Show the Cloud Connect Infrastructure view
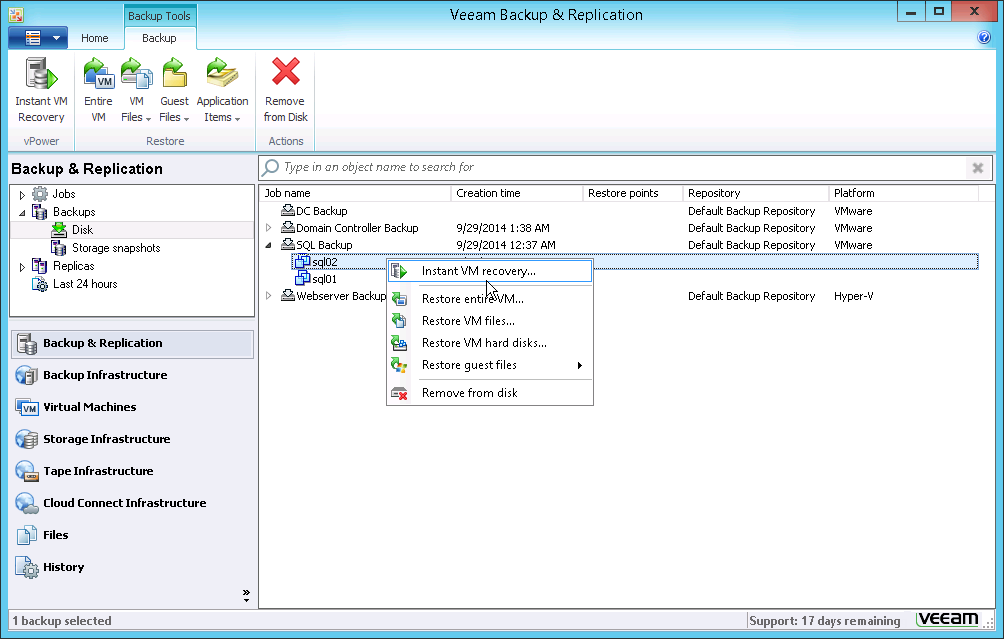Image resolution: width=1004 pixels, height=639 pixels. 133,503
